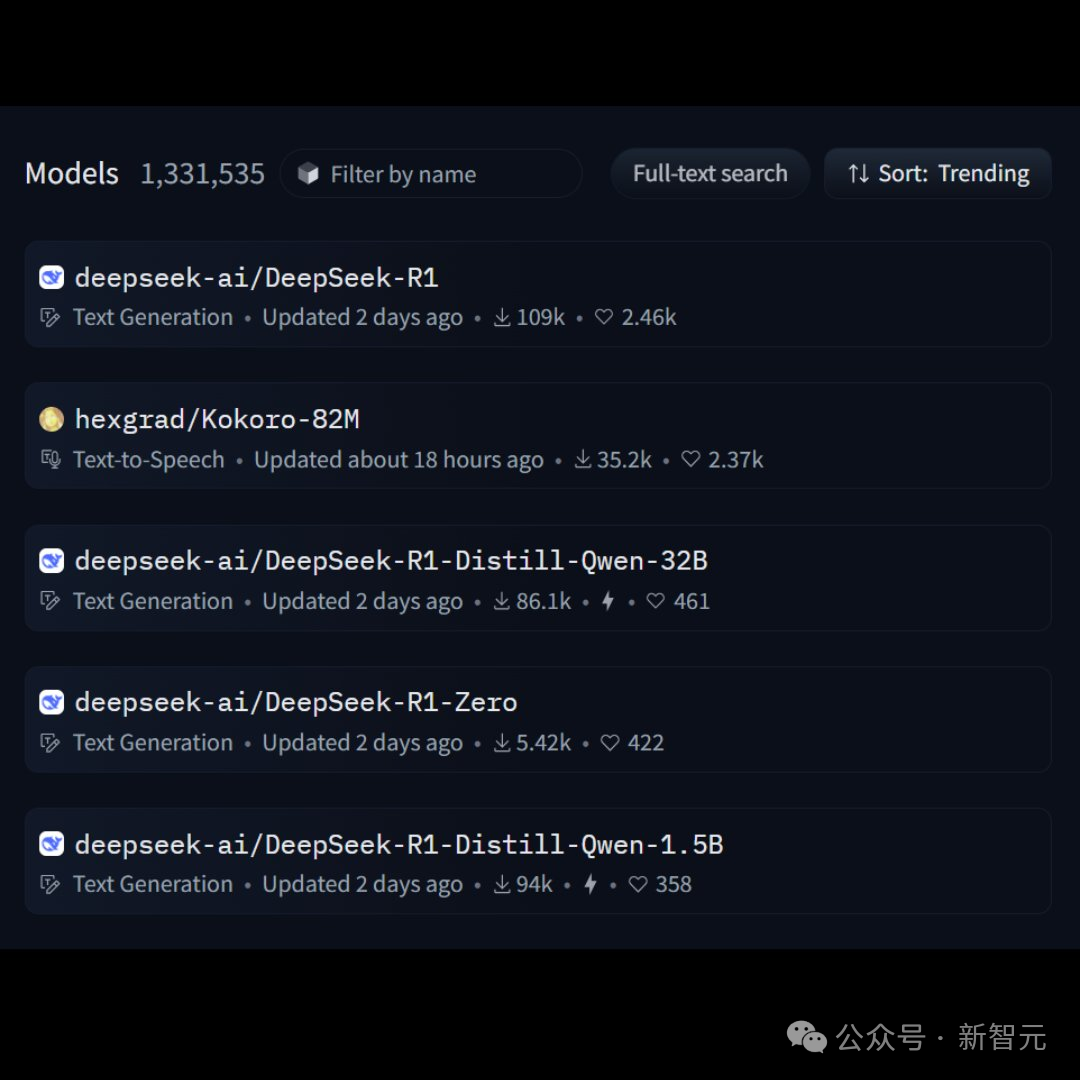Click the download icon next to 86.1k
This screenshot has width=1080, height=1080.
tap(502, 601)
